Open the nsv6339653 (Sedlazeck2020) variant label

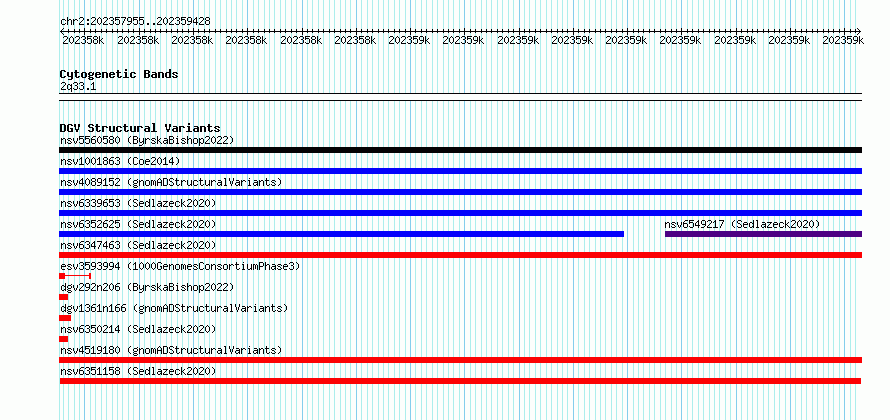tap(138, 203)
